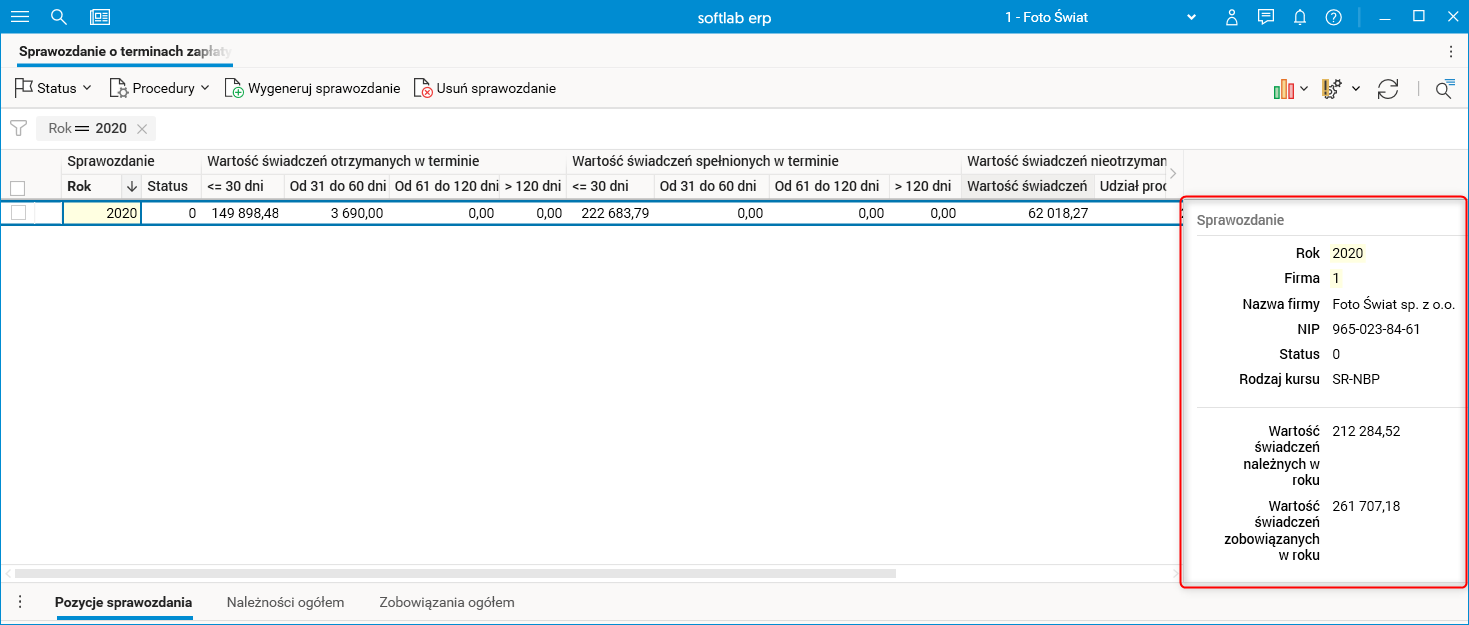Image resolution: width=1469 pixels, height=625 pixels.
Task: Expand the company selector dropdown arrow
Action: (x=1191, y=17)
